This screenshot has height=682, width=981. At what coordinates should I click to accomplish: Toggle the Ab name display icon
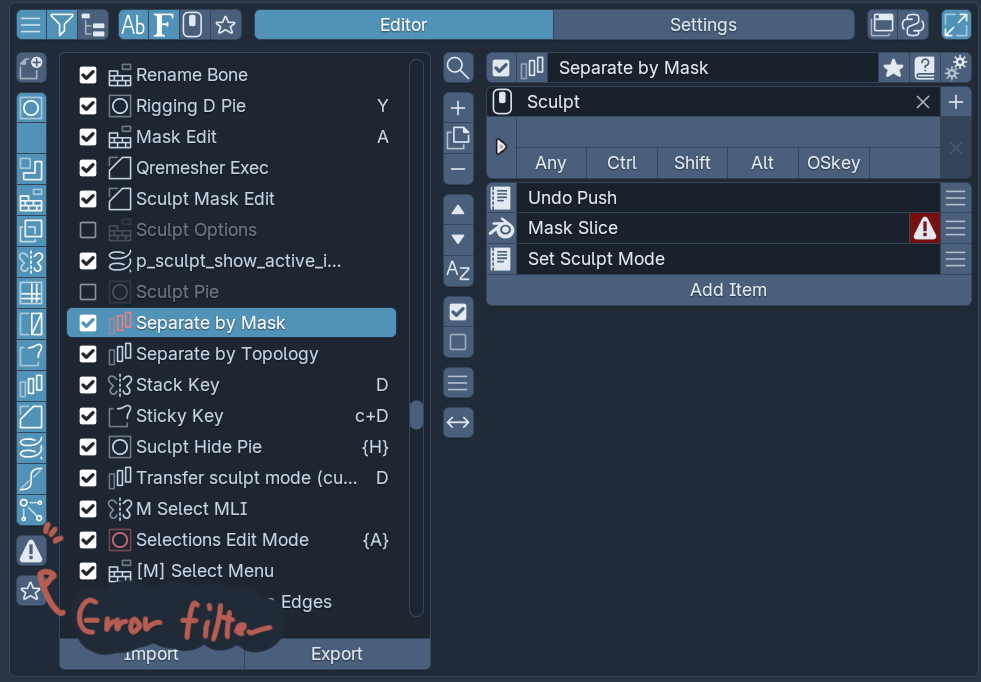tap(133, 25)
